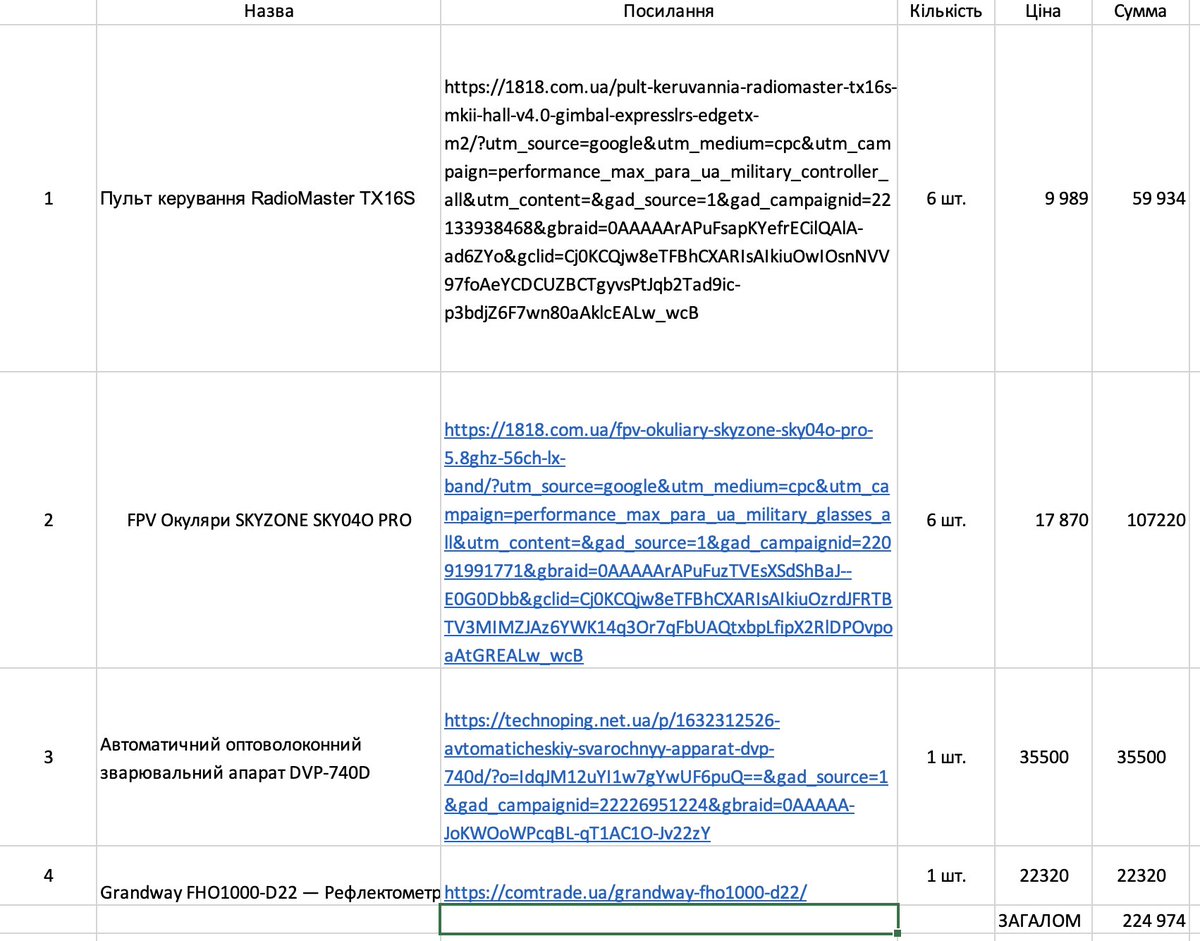Click row number 4 cell
1200x941 pixels.
[x=49, y=875]
